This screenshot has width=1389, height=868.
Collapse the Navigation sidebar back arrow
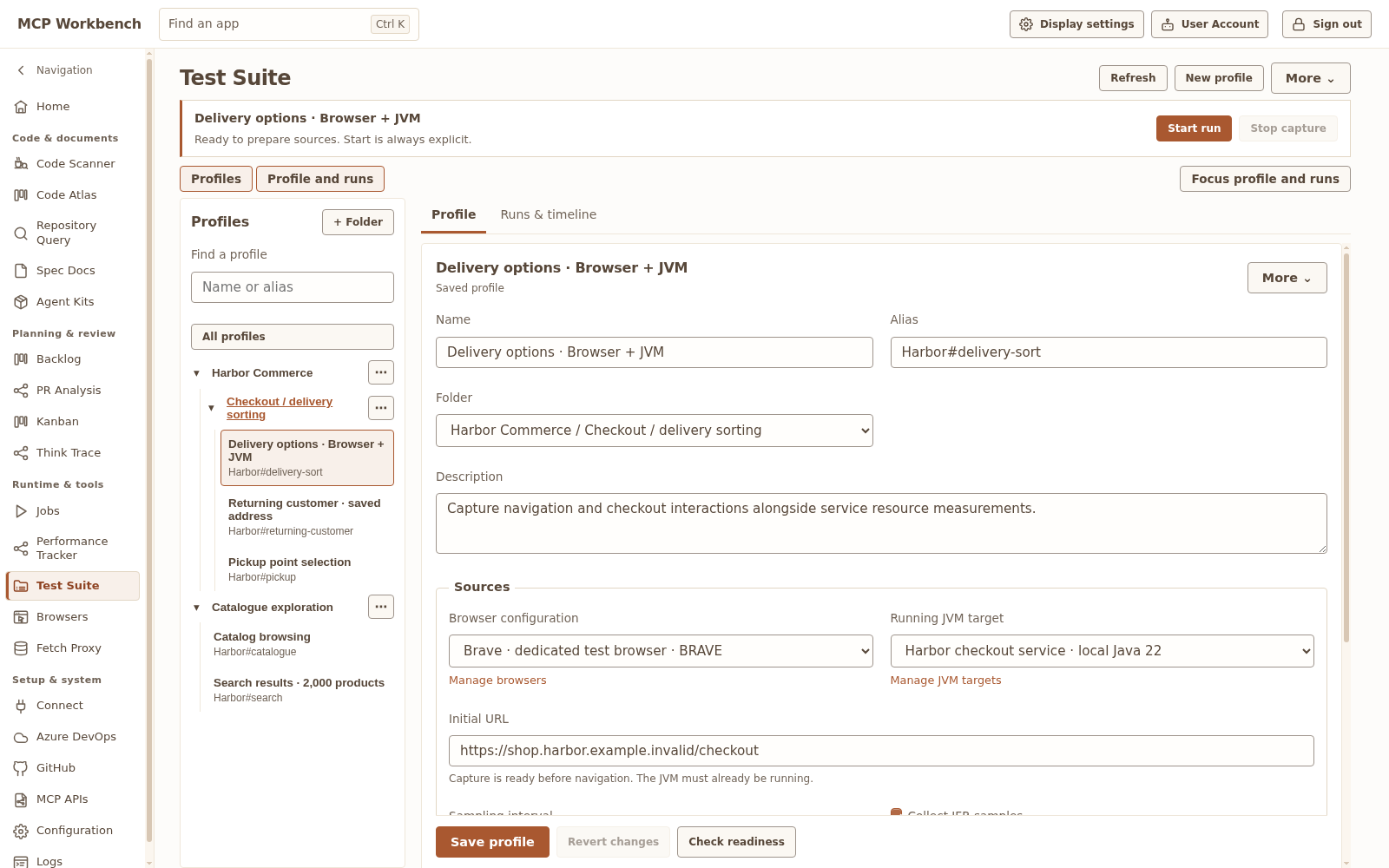click(x=21, y=69)
